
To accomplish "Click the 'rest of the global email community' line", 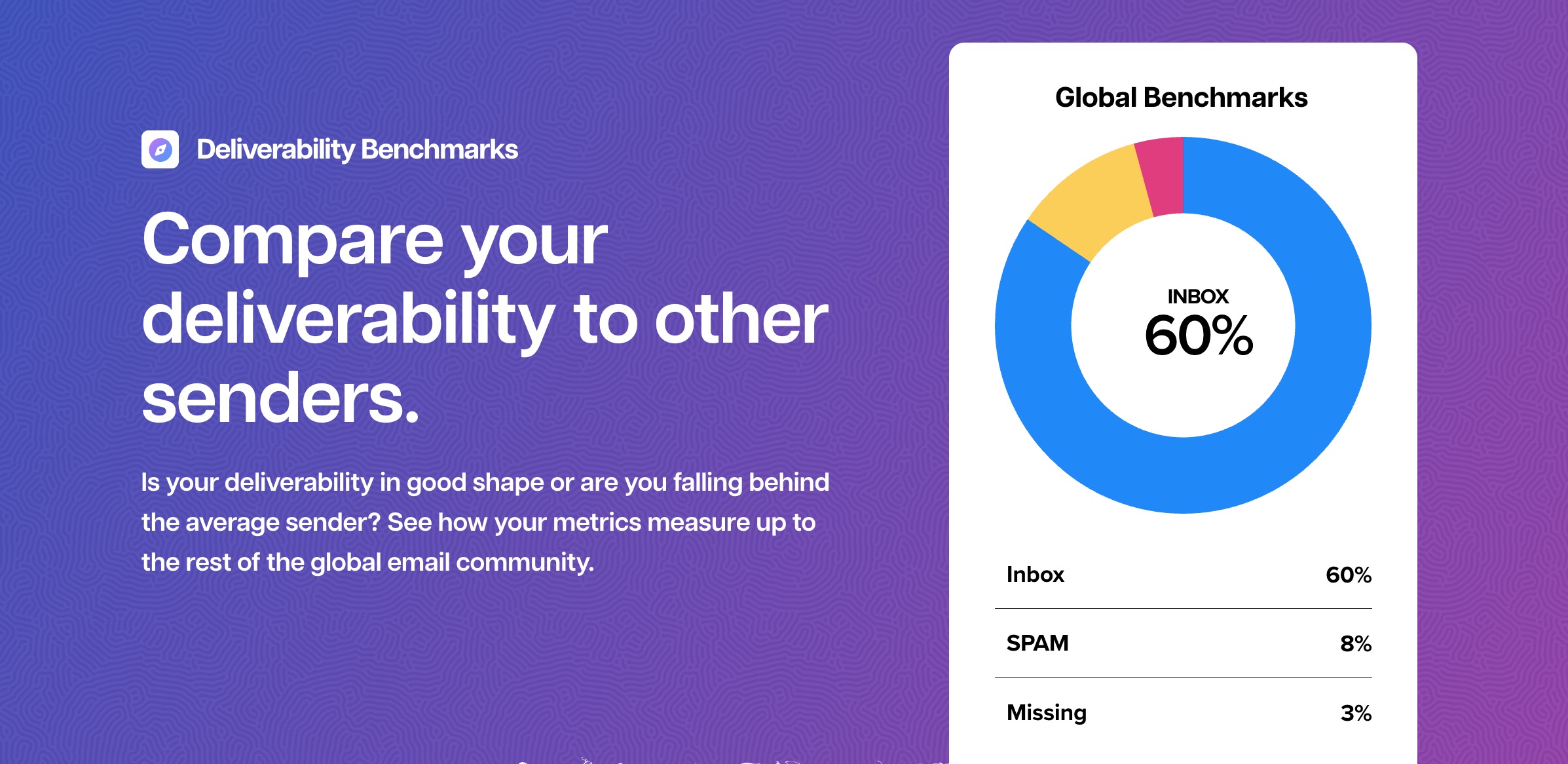I will tap(367, 562).
